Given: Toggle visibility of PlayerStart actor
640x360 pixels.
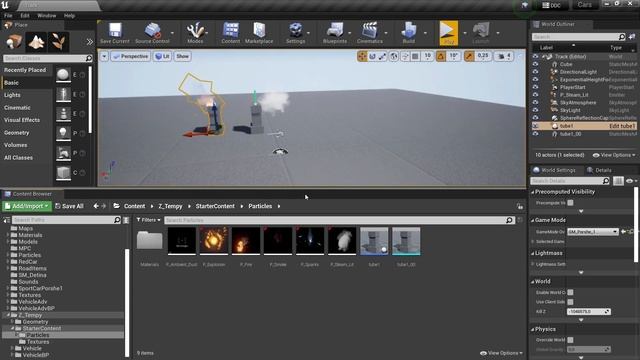Looking at the screenshot, I should (x=536, y=87).
